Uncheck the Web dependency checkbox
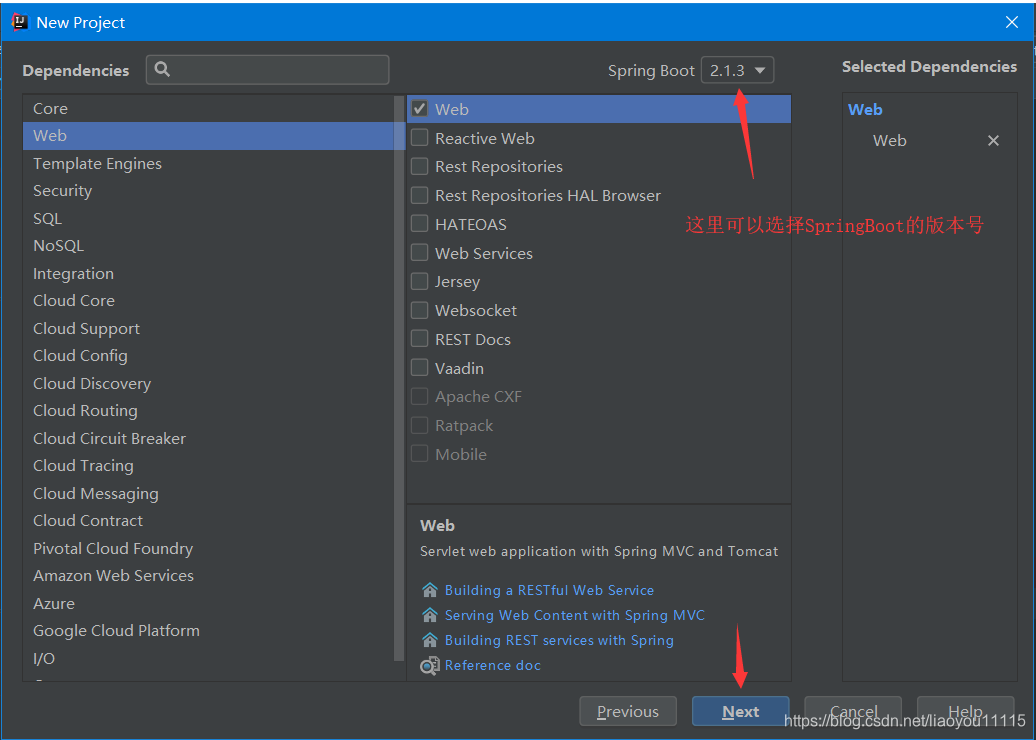The width and height of the screenshot is (1036, 740). click(420, 109)
